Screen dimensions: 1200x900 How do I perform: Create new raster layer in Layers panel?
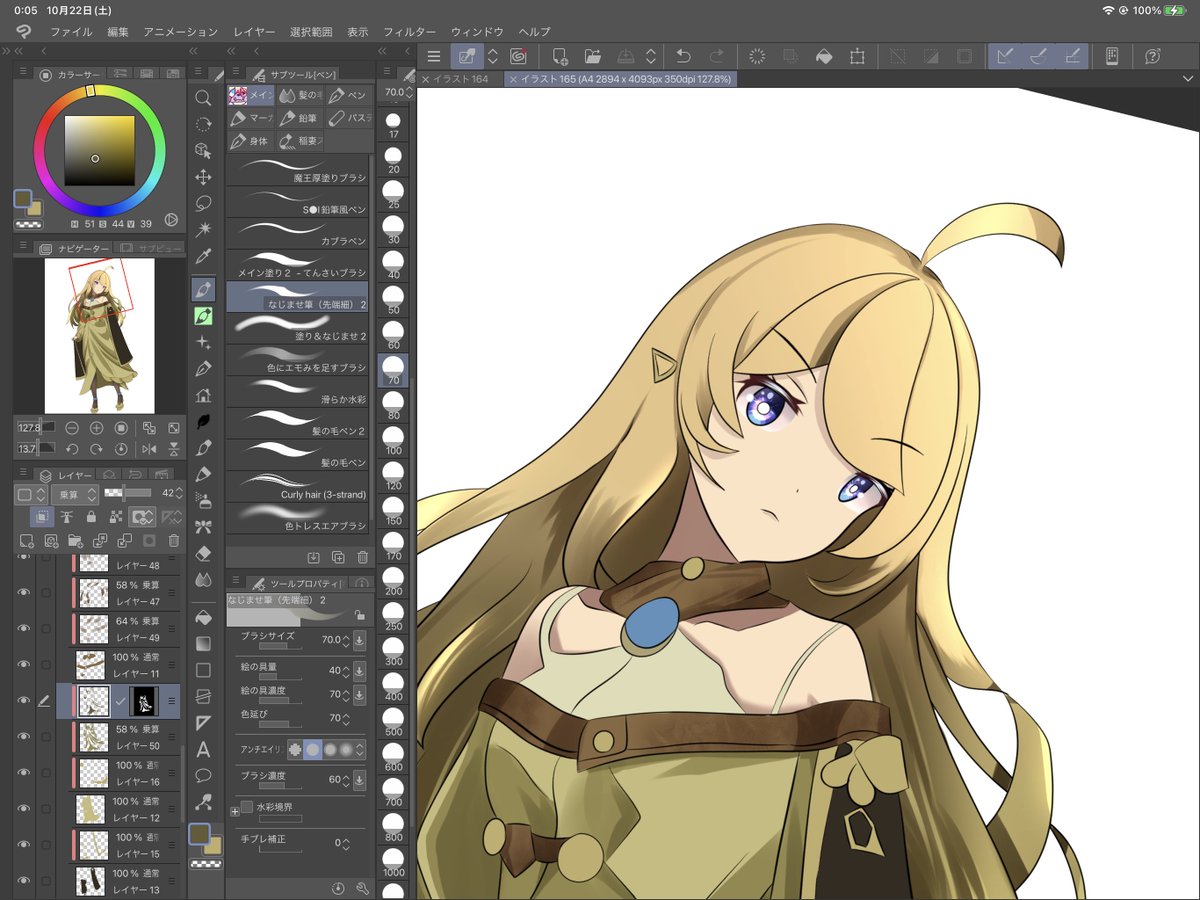pyautogui.click(x=27, y=541)
